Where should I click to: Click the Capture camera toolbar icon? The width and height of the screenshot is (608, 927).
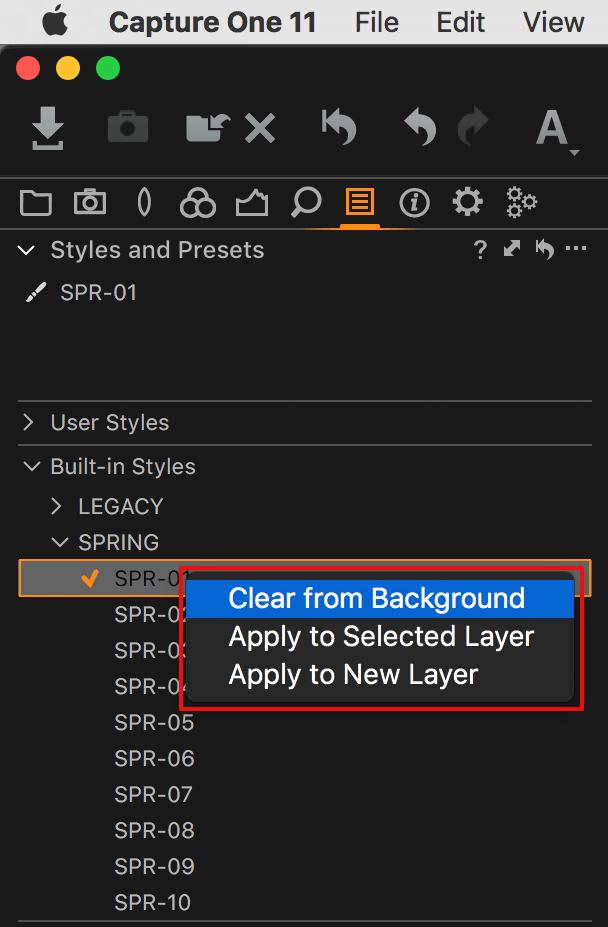click(128, 127)
